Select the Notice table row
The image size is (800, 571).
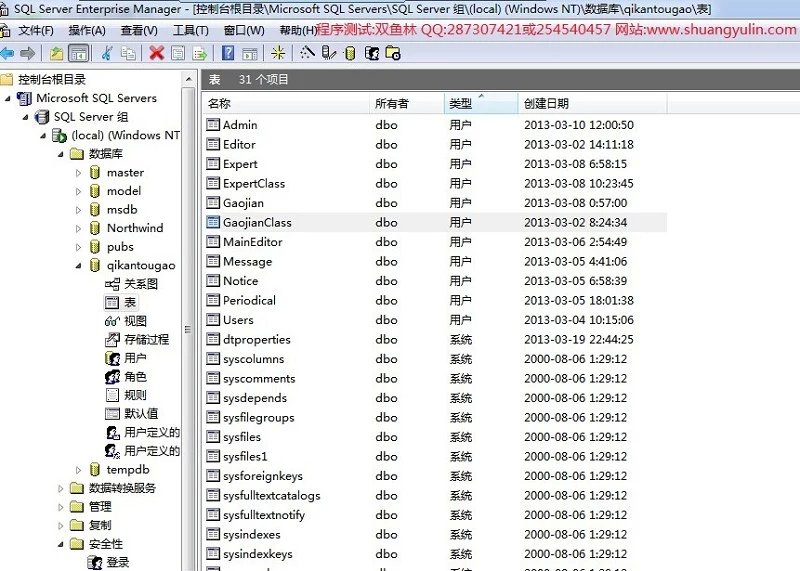coord(435,281)
